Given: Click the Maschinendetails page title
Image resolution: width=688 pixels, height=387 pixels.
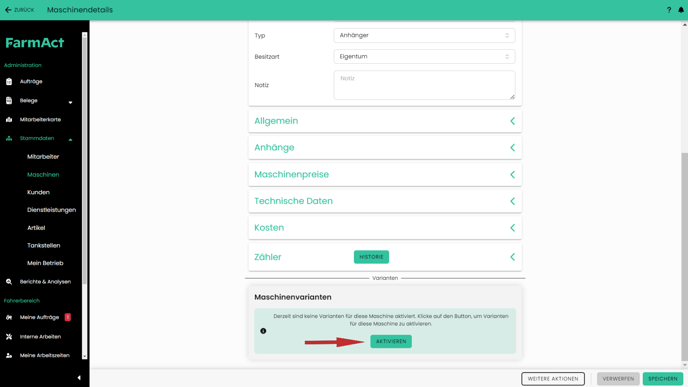Looking at the screenshot, I should click(80, 10).
